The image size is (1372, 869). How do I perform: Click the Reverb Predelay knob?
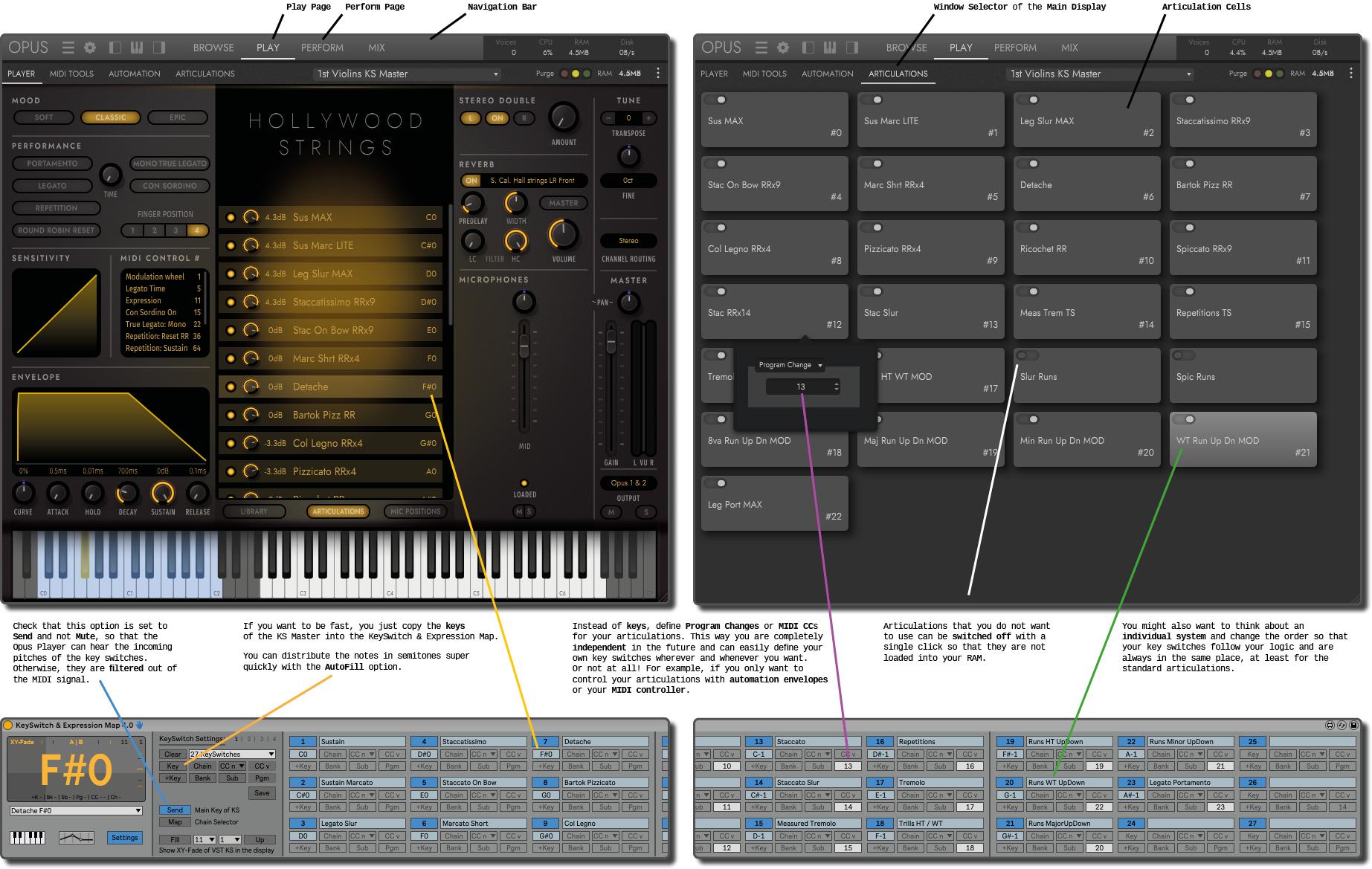tap(472, 203)
